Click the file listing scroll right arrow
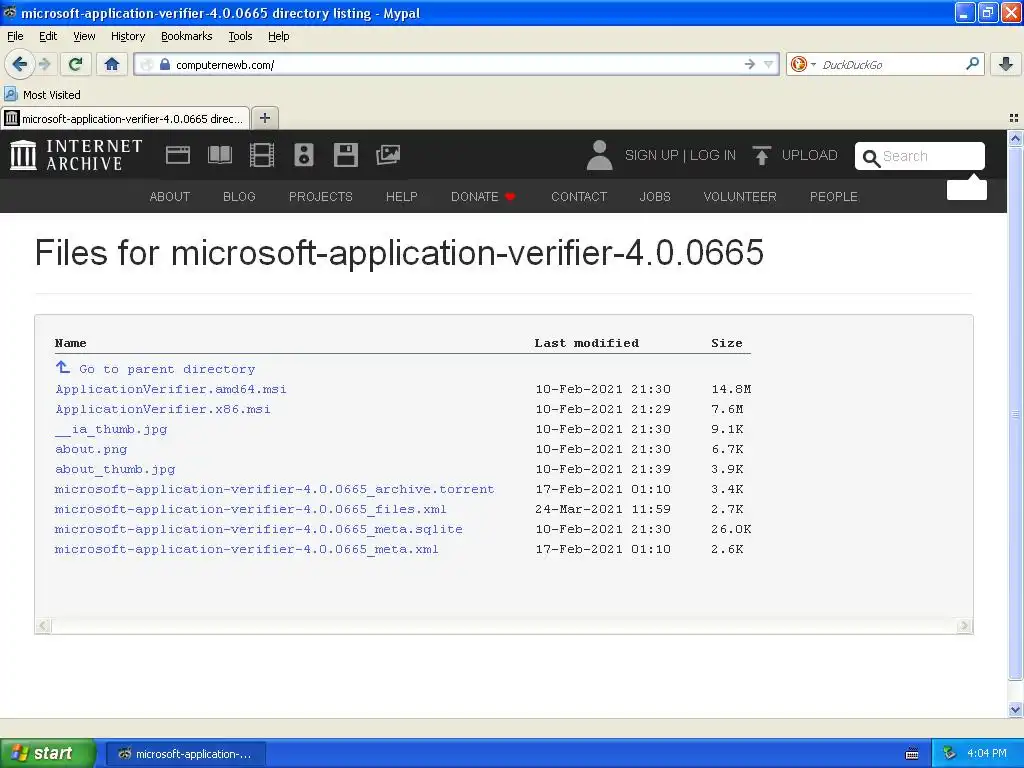 pyautogui.click(x=965, y=626)
